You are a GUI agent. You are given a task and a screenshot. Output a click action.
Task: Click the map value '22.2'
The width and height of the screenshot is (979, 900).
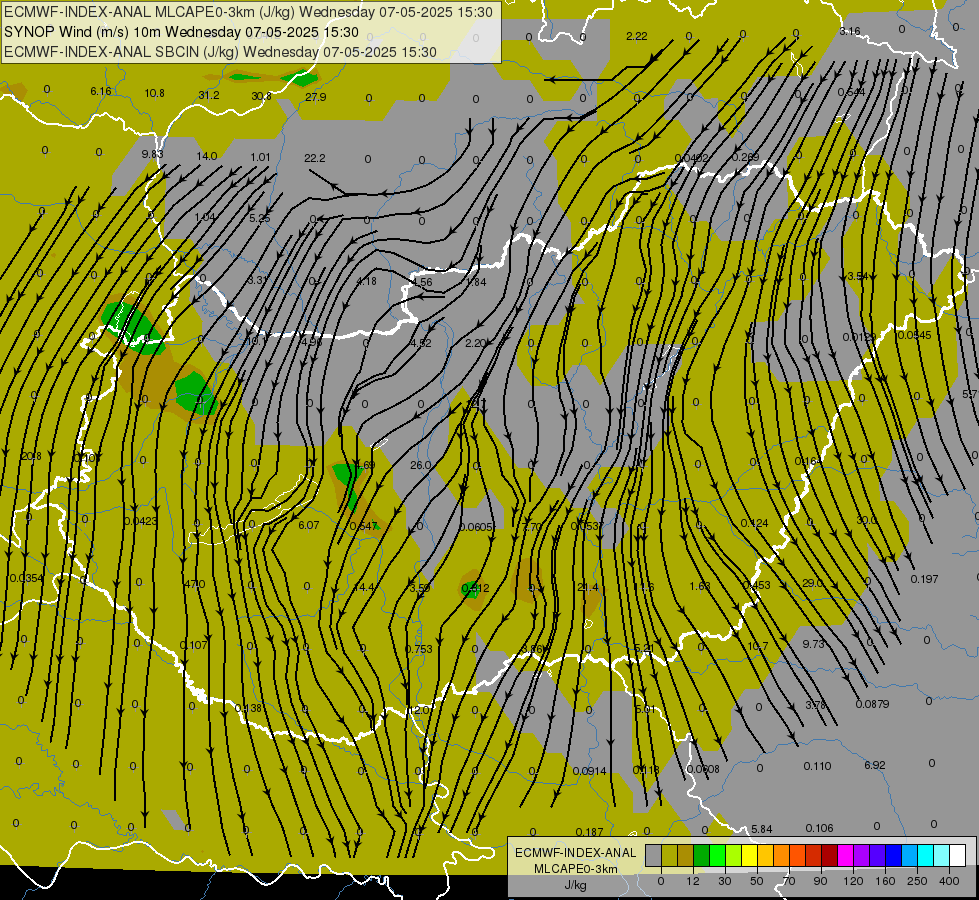(x=315, y=158)
